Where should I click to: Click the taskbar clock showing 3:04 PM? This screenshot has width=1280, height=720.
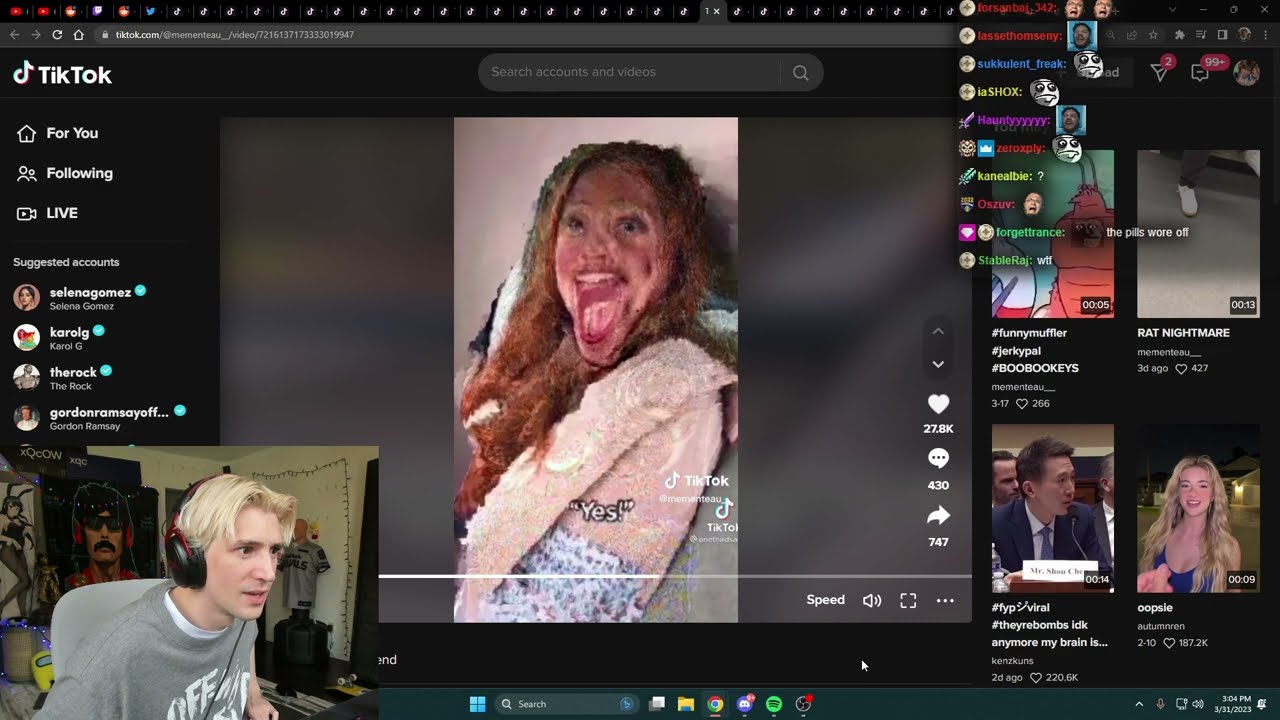pyautogui.click(x=1230, y=704)
